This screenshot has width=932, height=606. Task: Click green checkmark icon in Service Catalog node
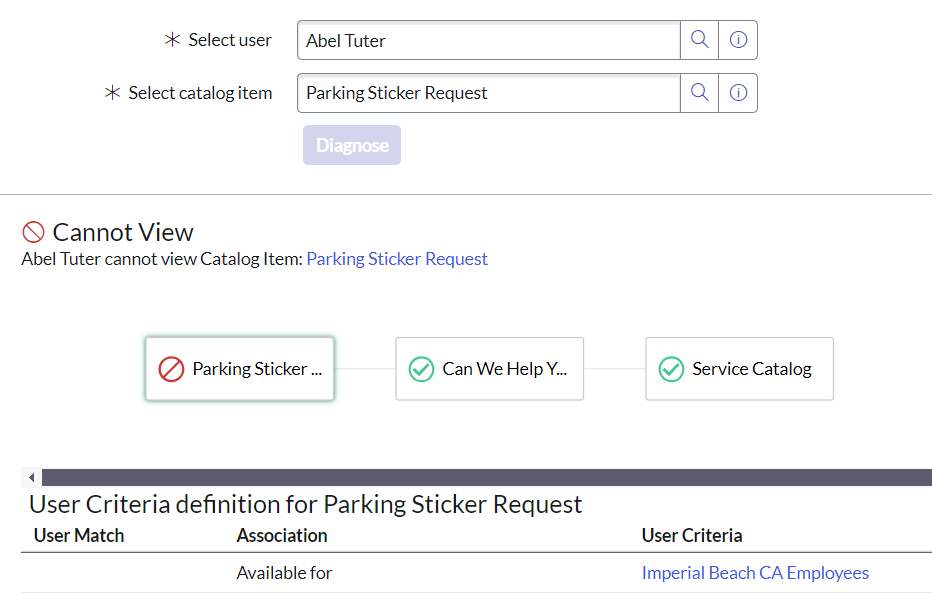[x=671, y=369]
